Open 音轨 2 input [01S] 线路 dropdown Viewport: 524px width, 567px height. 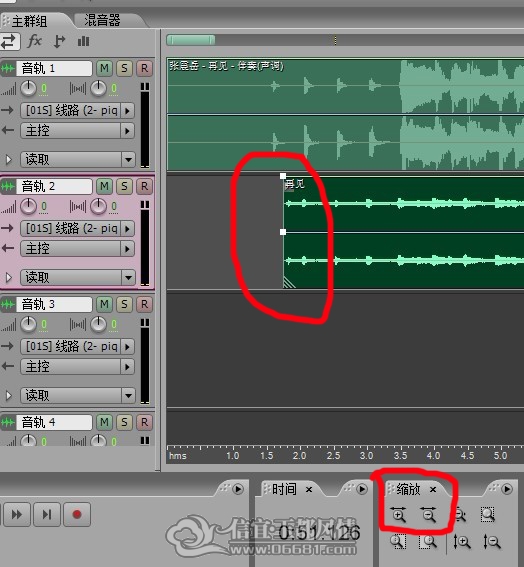[x=77, y=229]
